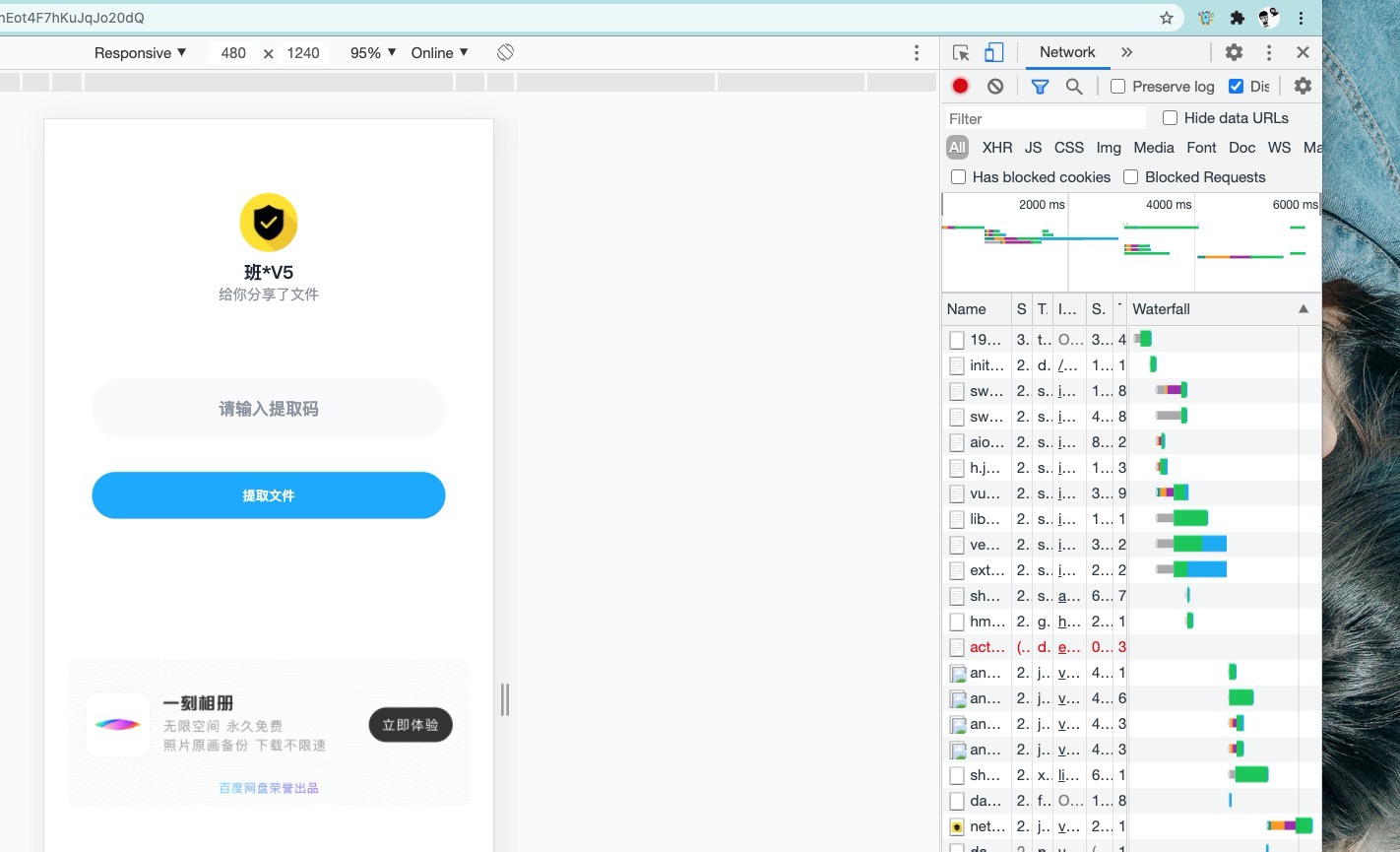Filter requests by JS
The image size is (1400, 852).
[1033, 148]
